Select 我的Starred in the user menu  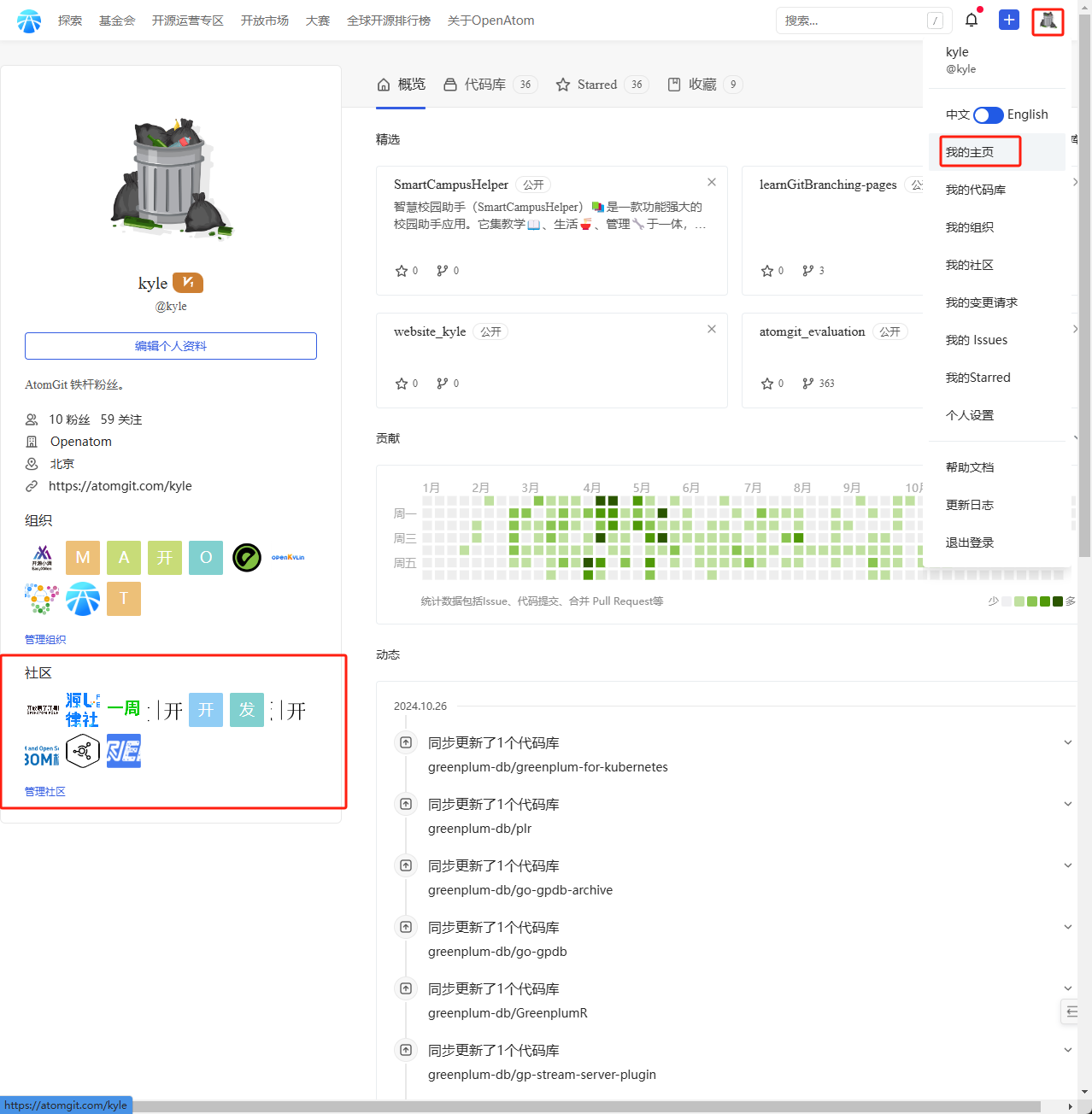(996, 378)
